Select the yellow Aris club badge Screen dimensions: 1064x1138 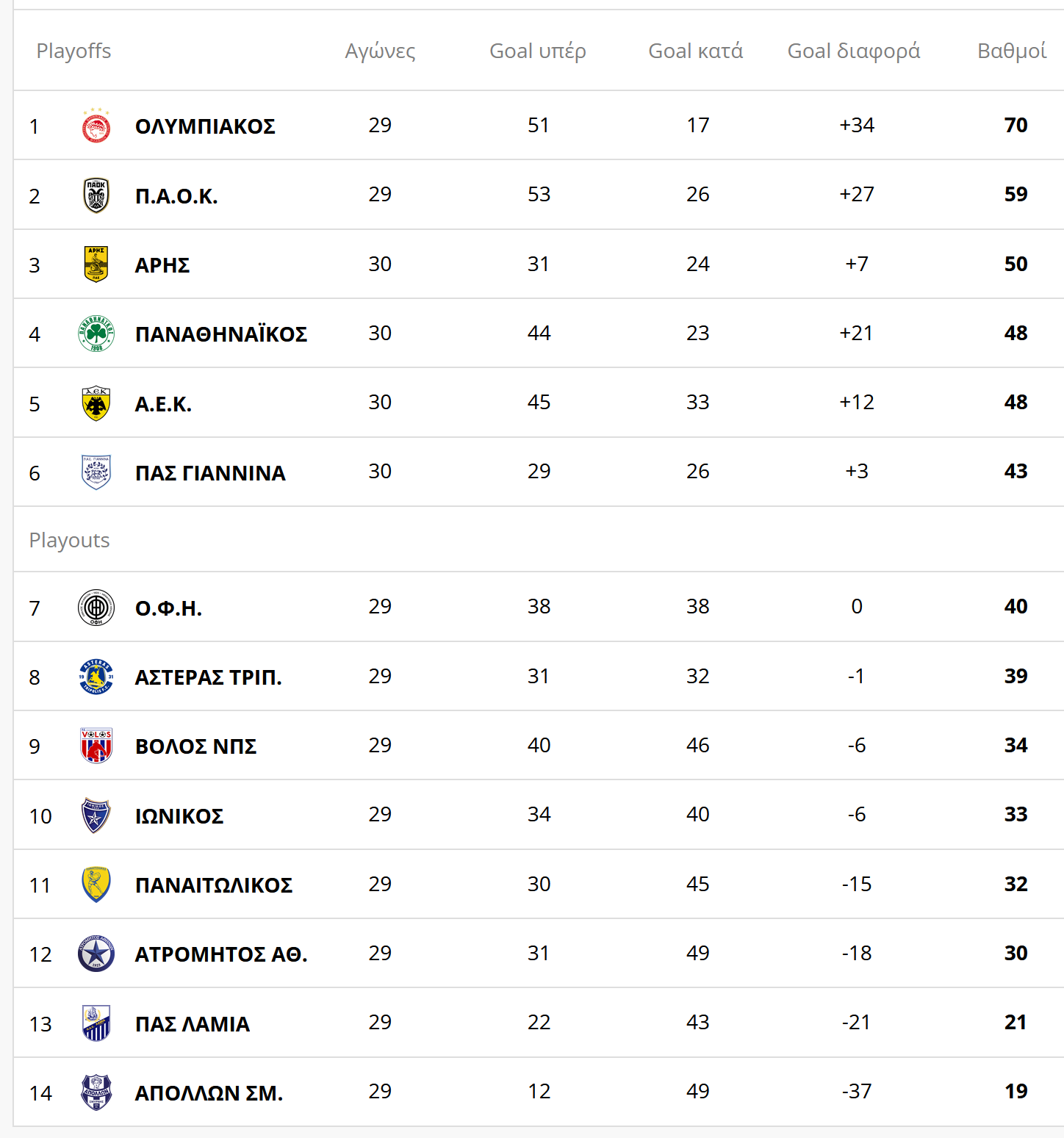[x=96, y=264]
